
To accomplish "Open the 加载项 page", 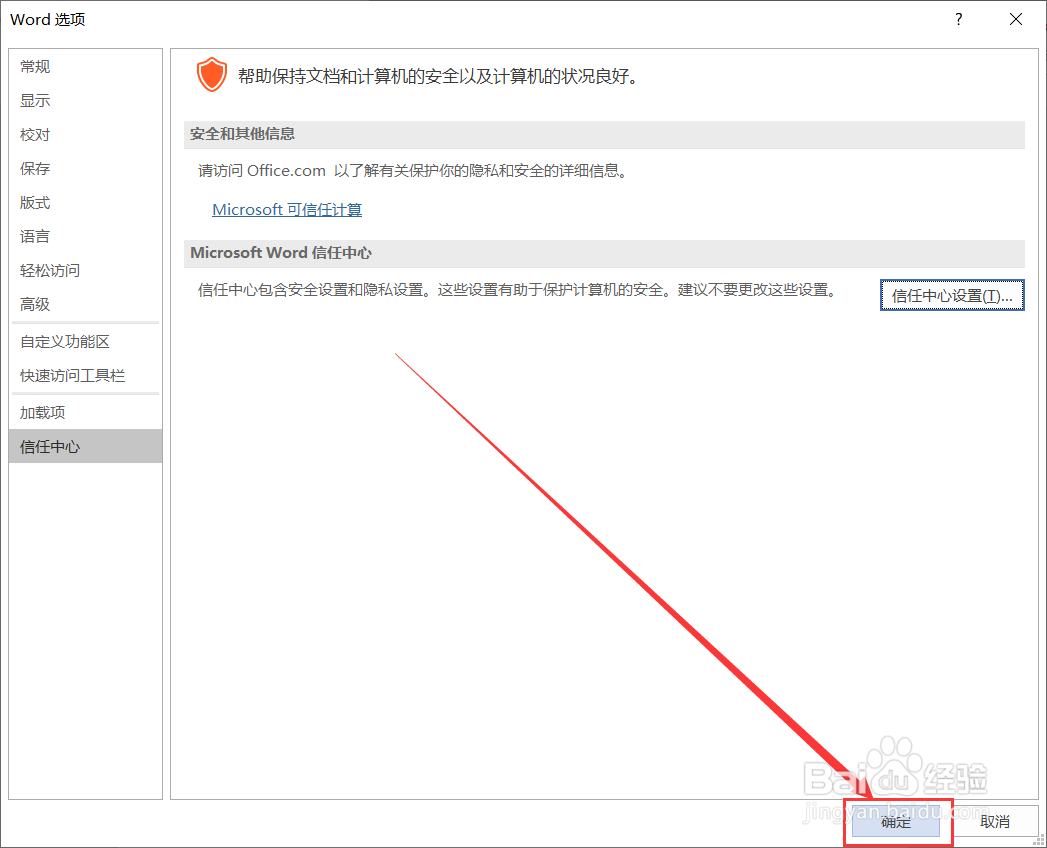I will 85,413.
